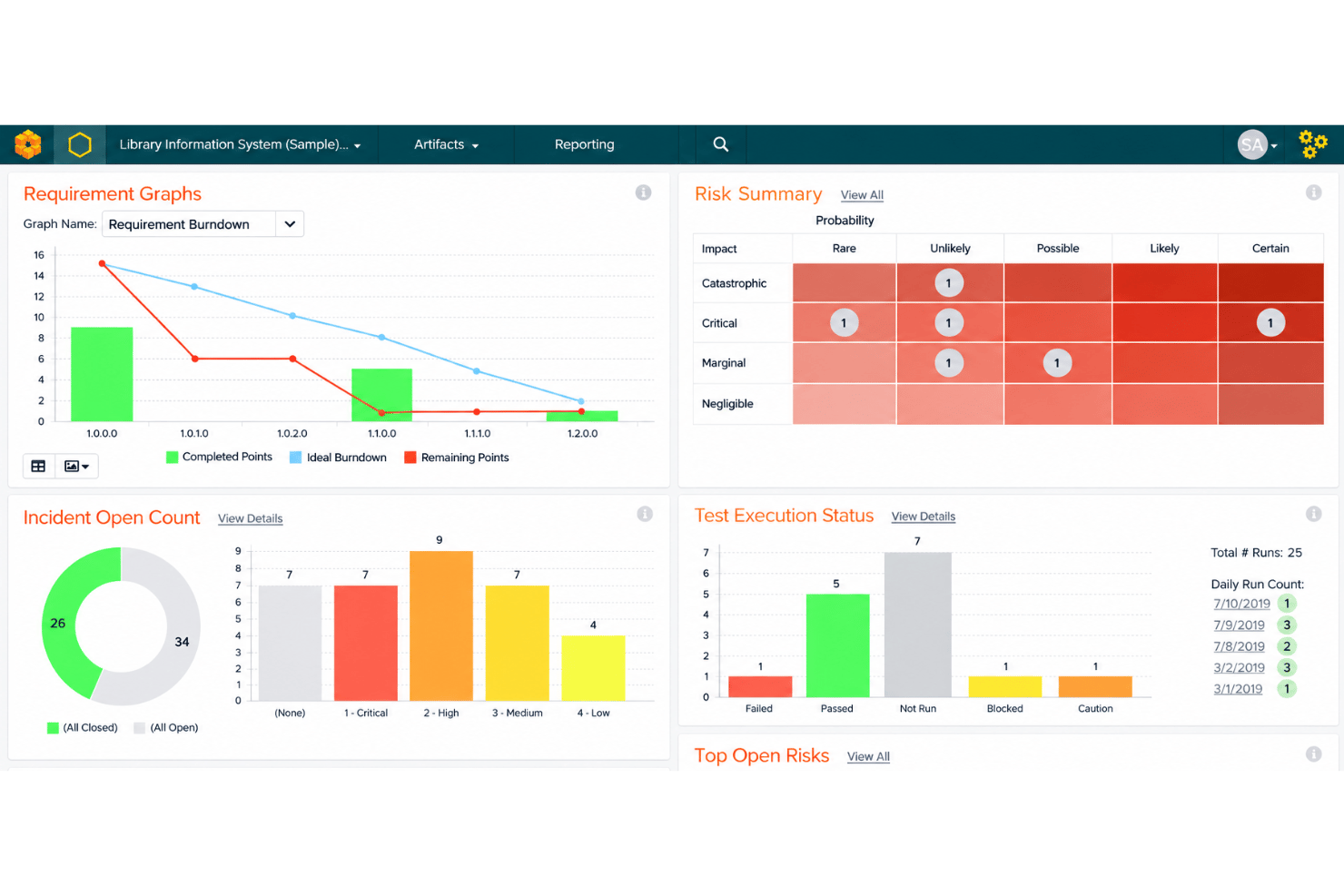Click the orange Spira home logo icon

click(x=27, y=144)
